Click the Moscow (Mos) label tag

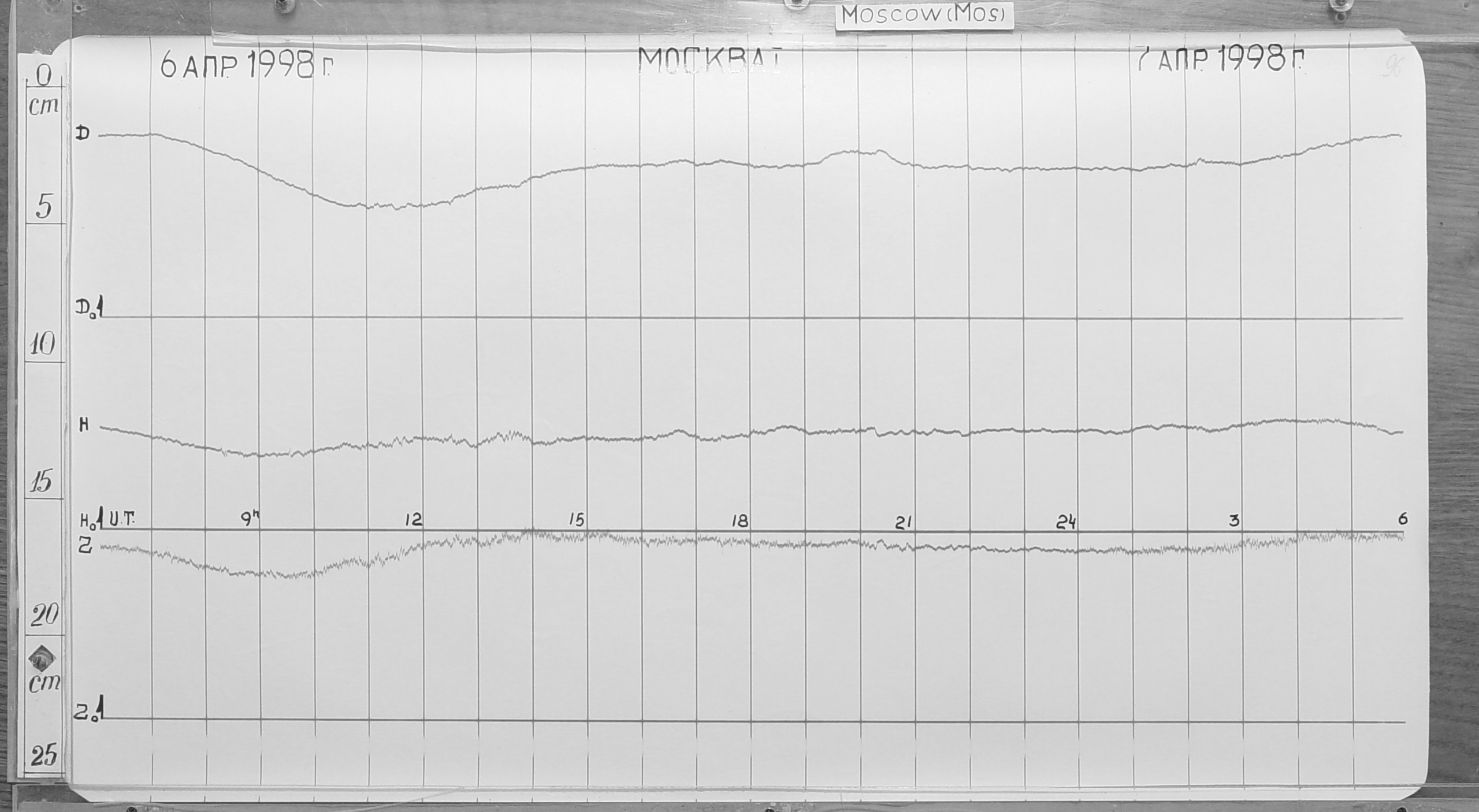[x=924, y=15]
